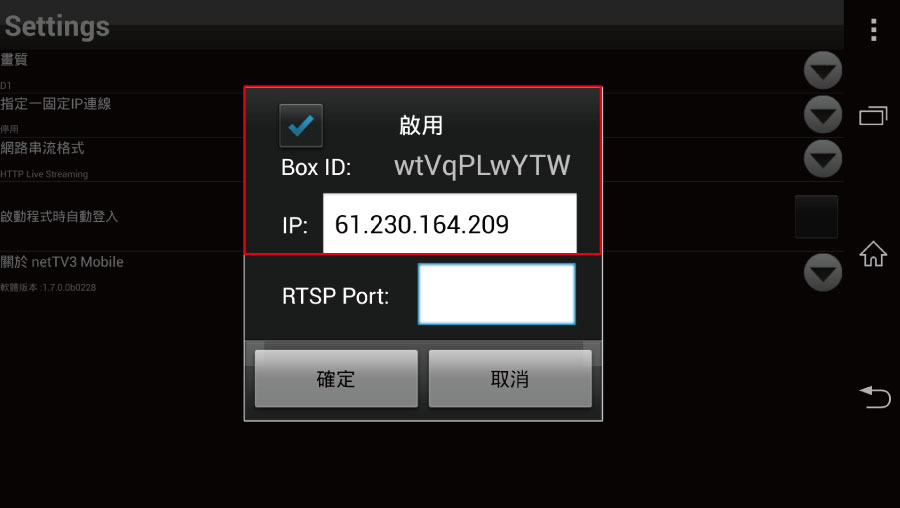Open the three-dot overflow menu
Screen dimensions: 900x508
[873, 30]
